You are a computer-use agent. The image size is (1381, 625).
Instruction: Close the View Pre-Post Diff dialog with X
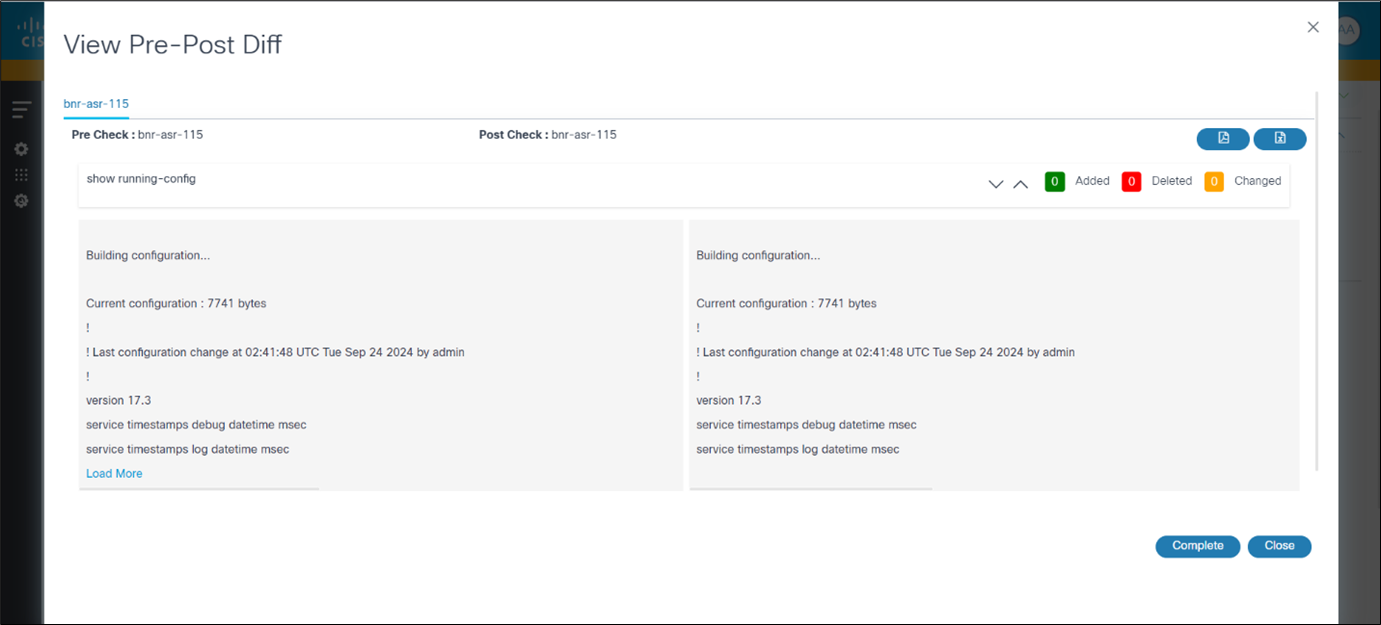tap(1313, 27)
